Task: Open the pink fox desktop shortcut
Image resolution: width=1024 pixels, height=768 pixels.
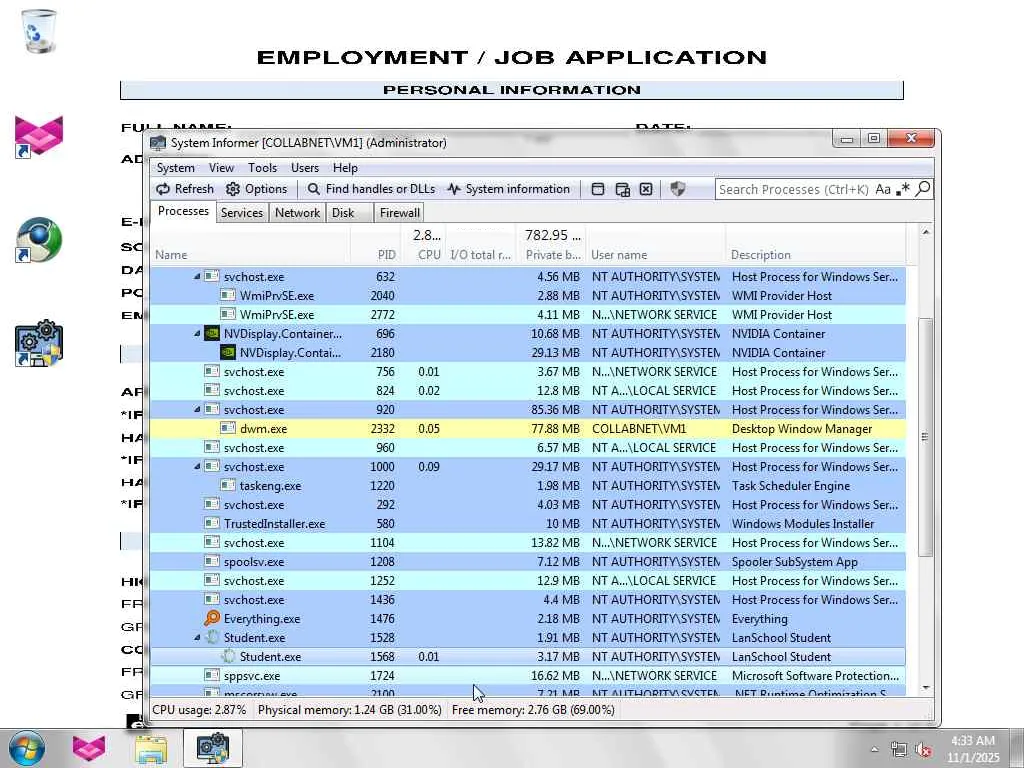Action: click(x=39, y=136)
